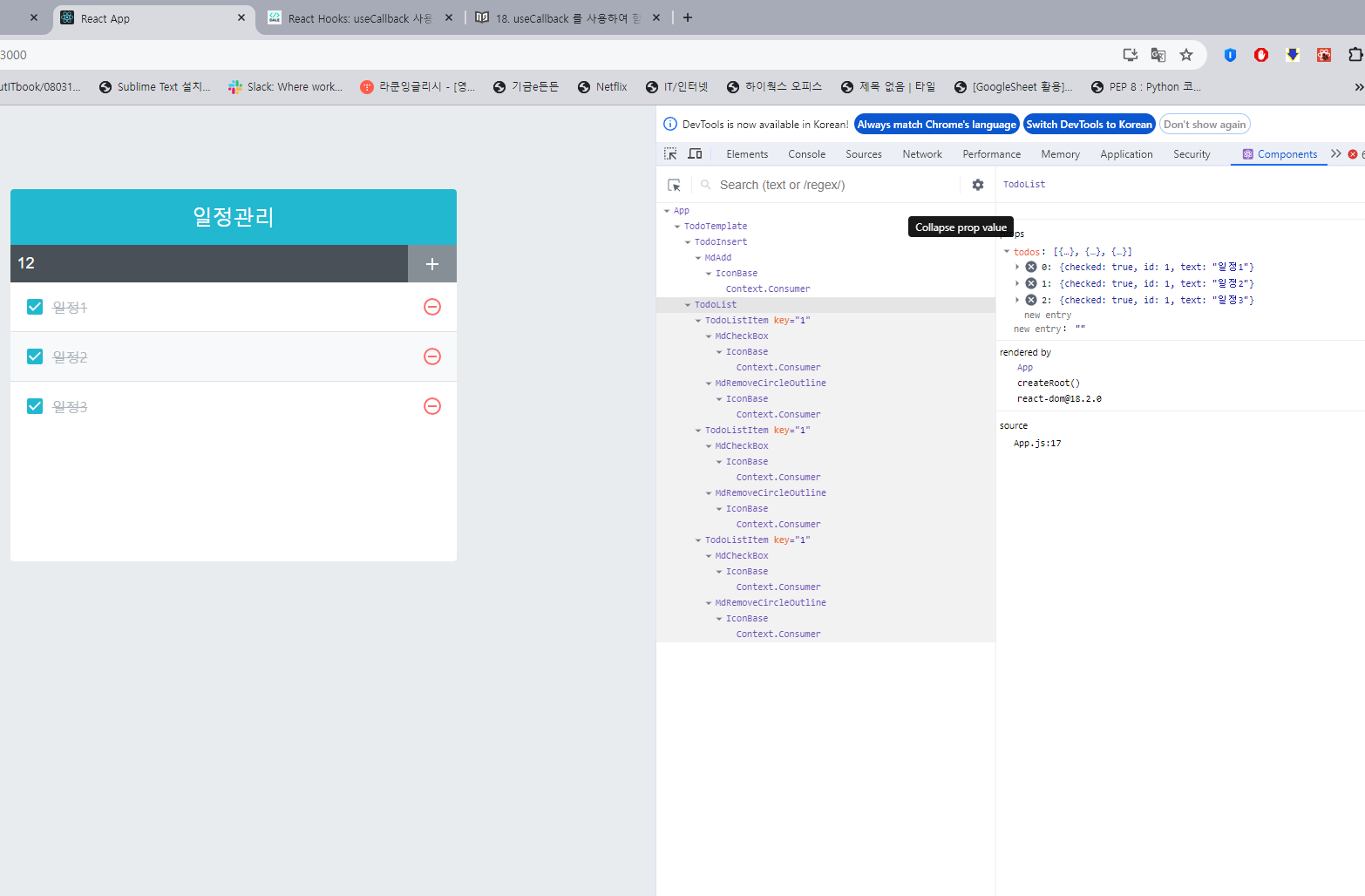The image size is (1365, 896).
Task: Collapse the todos prop array
Action: click(1007, 252)
